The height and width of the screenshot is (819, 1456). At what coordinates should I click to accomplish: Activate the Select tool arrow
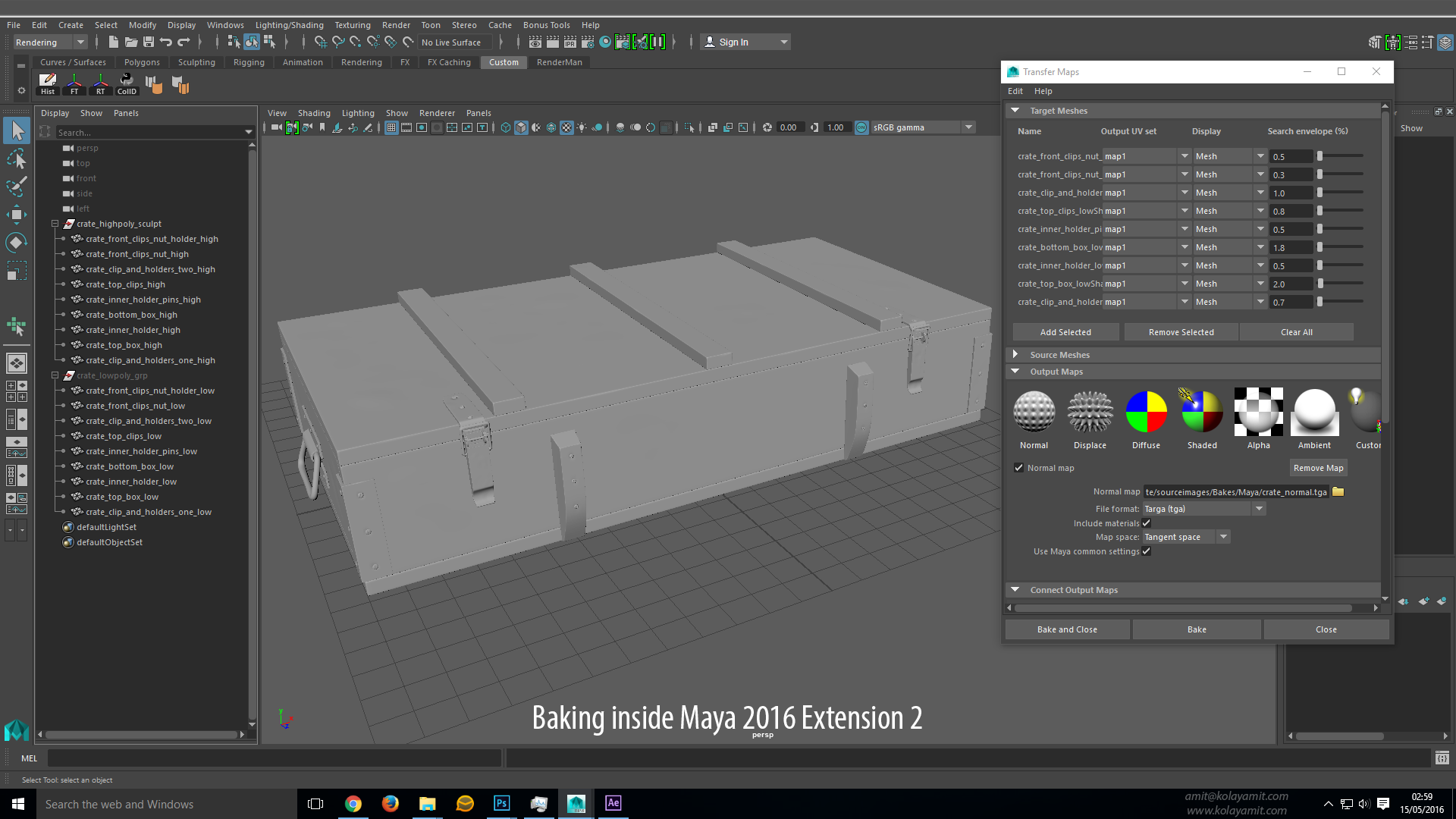(x=17, y=130)
